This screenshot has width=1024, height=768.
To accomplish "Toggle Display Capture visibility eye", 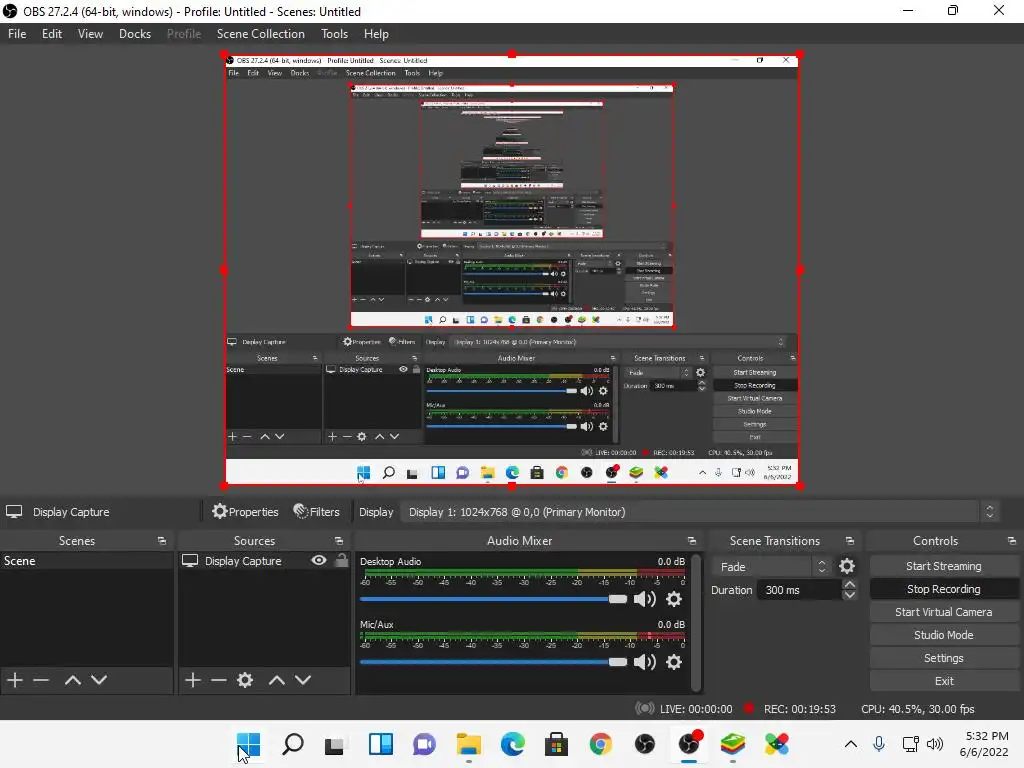I will [x=319, y=560].
